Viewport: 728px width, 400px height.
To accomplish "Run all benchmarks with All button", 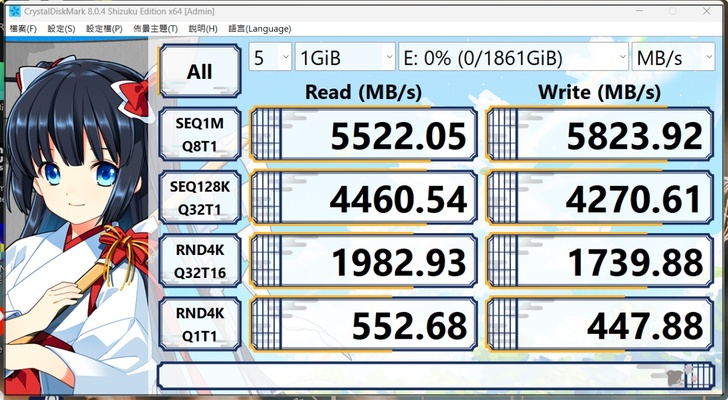I will [x=200, y=71].
